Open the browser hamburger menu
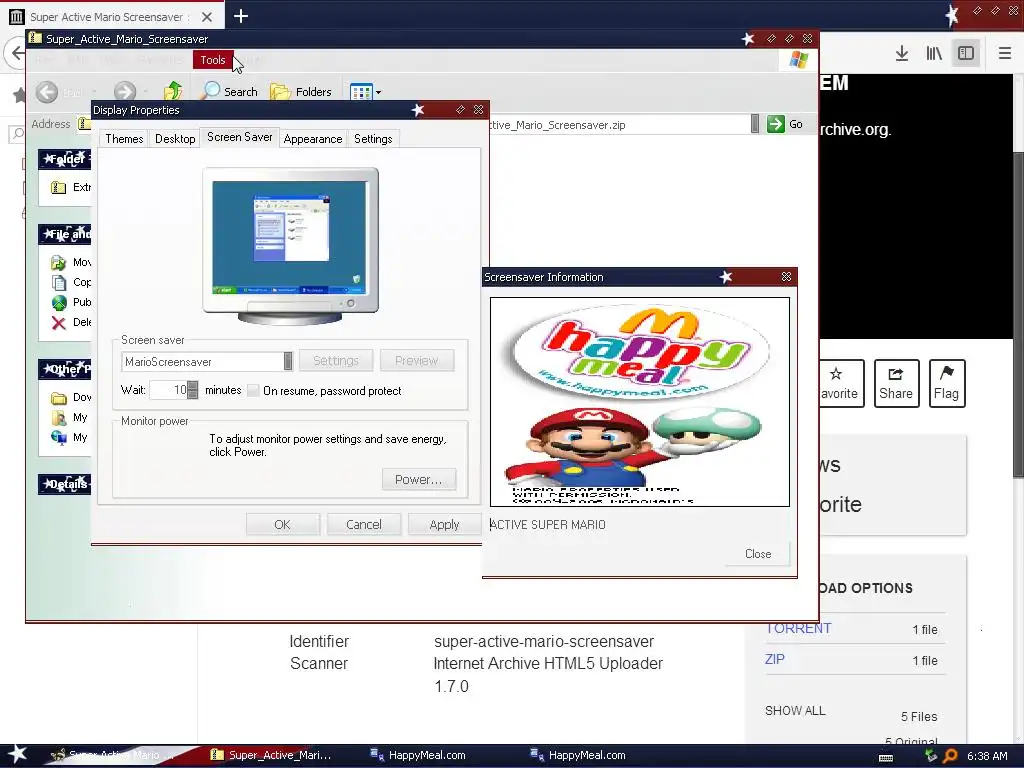1024x768 pixels. (x=1004, y=53)
